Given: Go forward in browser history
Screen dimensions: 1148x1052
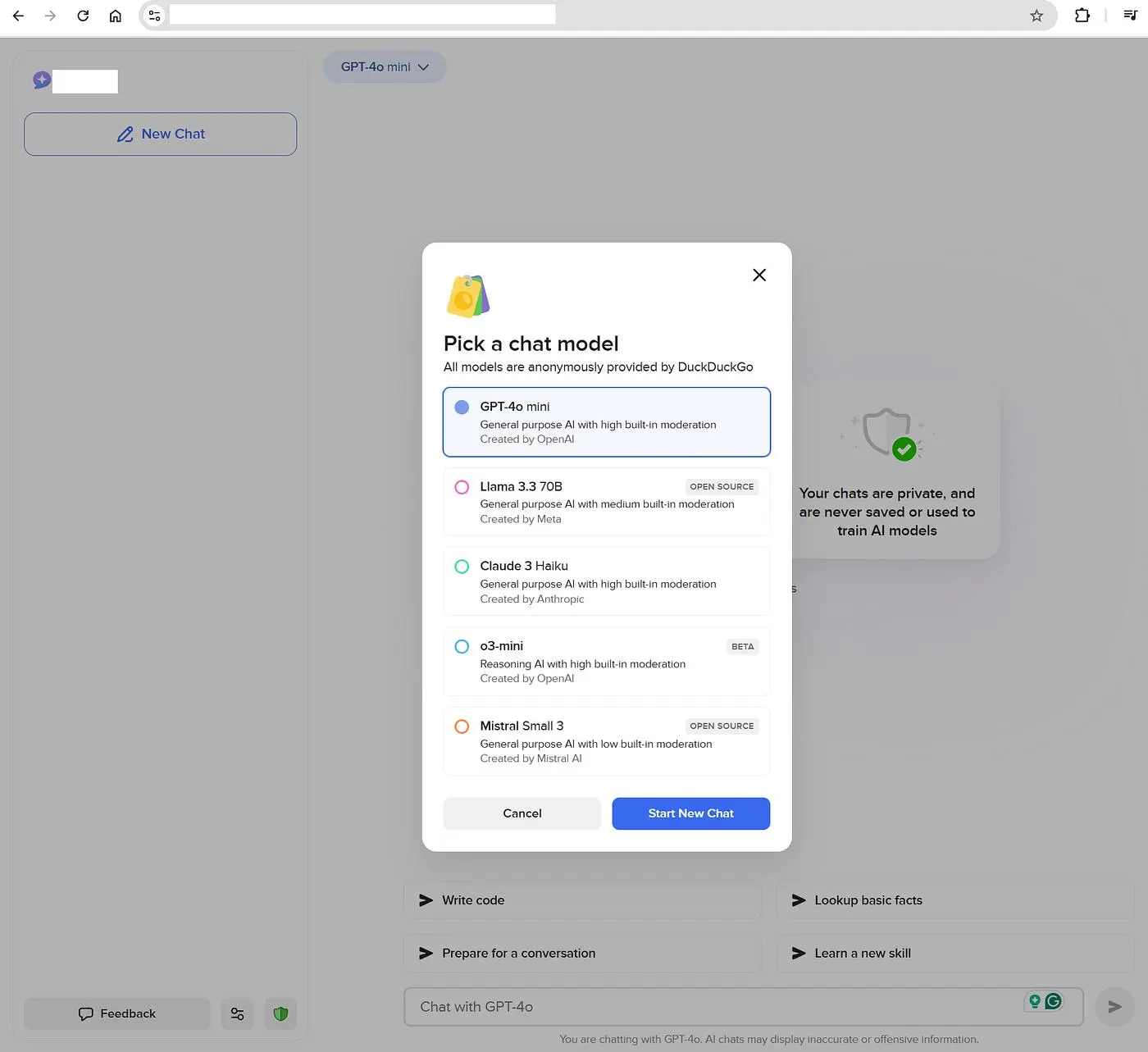Looking at the screenshot, I should pos(51,16).
